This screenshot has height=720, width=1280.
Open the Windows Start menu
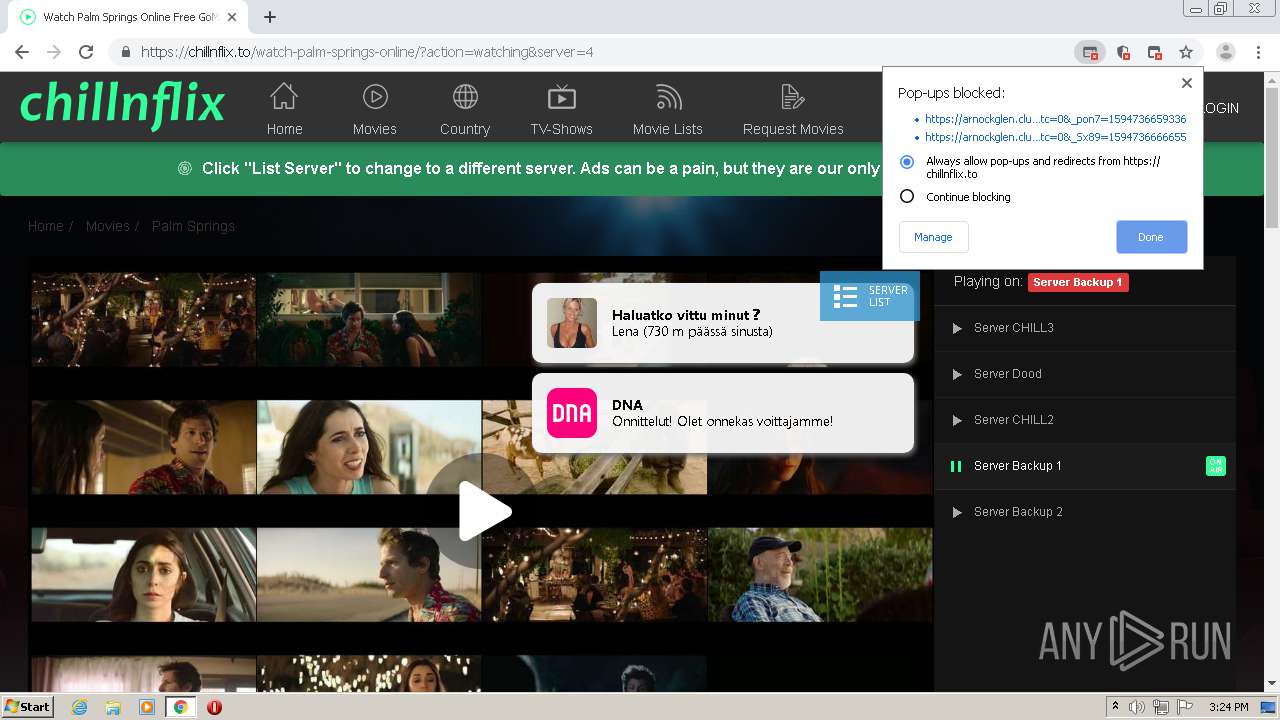point(27,706)
